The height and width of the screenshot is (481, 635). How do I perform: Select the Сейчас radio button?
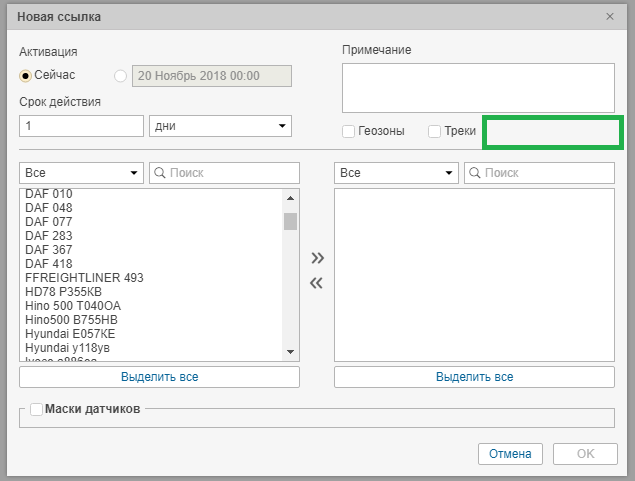click(26, 75)
